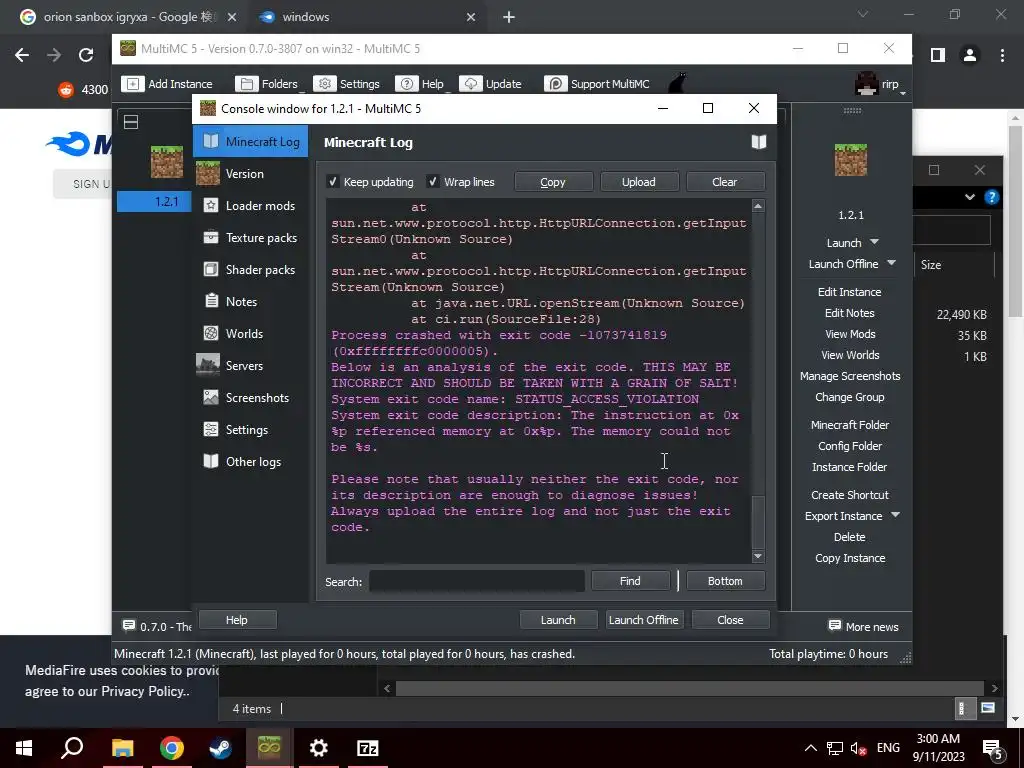Screen dimensions: 1024x768
Task: Click Add Instance in MultiMC toolbar
Action: (168, 84)
